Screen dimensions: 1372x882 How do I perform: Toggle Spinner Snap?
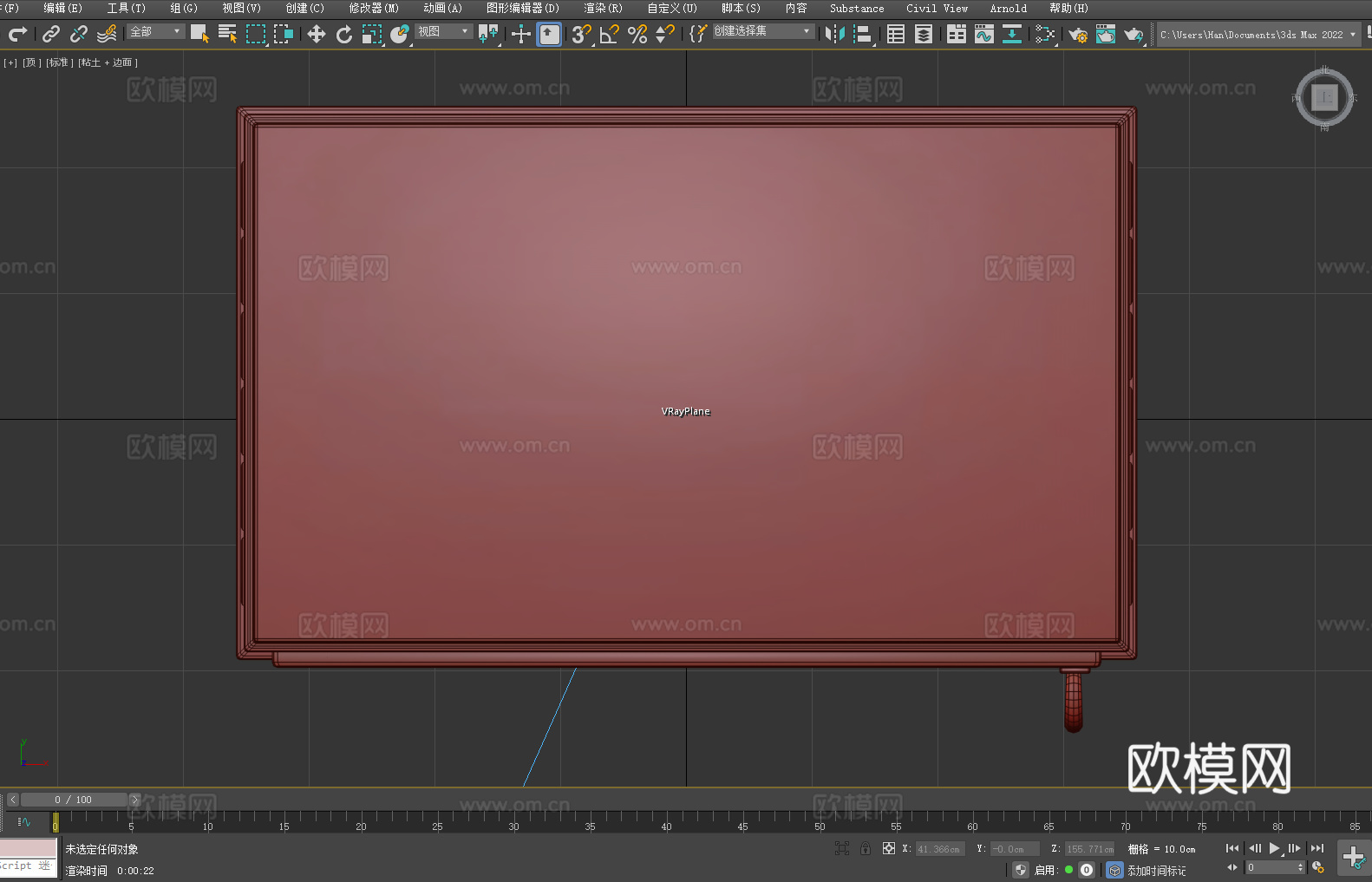click(x=665, y=34)
